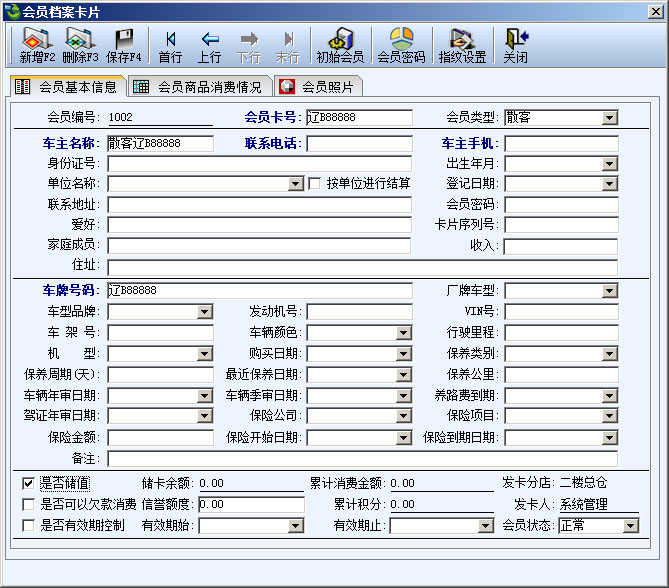Go to next record with 下行
The image size is (669, 588).
pos(249,45)
